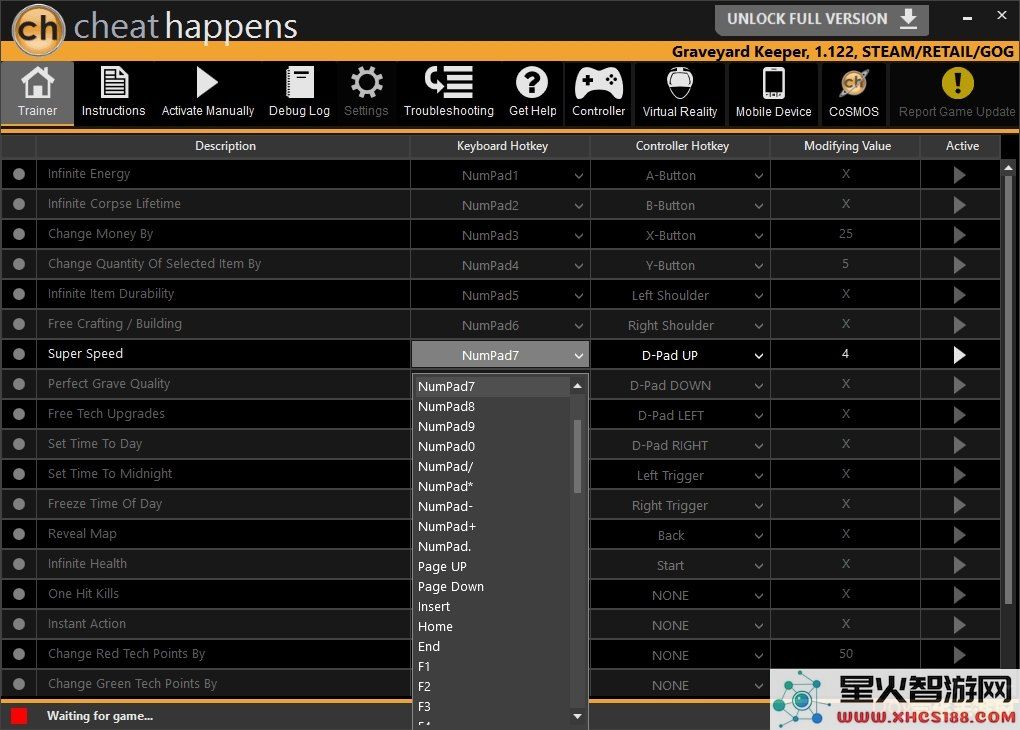Click the Active column header
The image size is (1020, 730).
pos(962,146)
